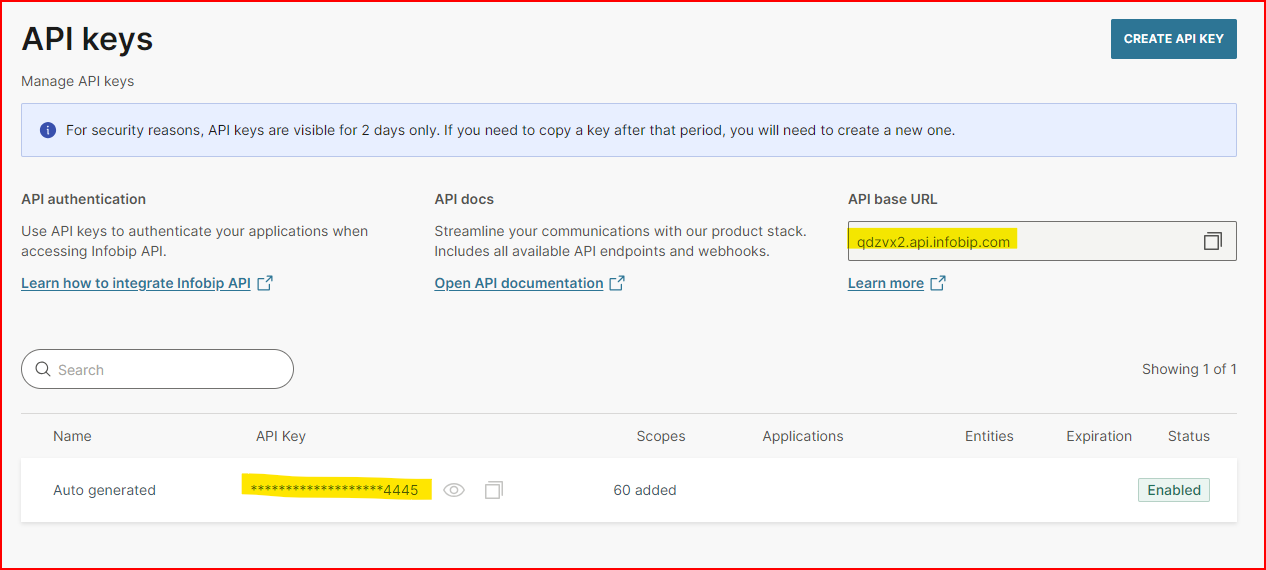Image resolution: width=1266 pixels, height=570 pixels.
Task: Open API documentation link
Action: [530, 283]
